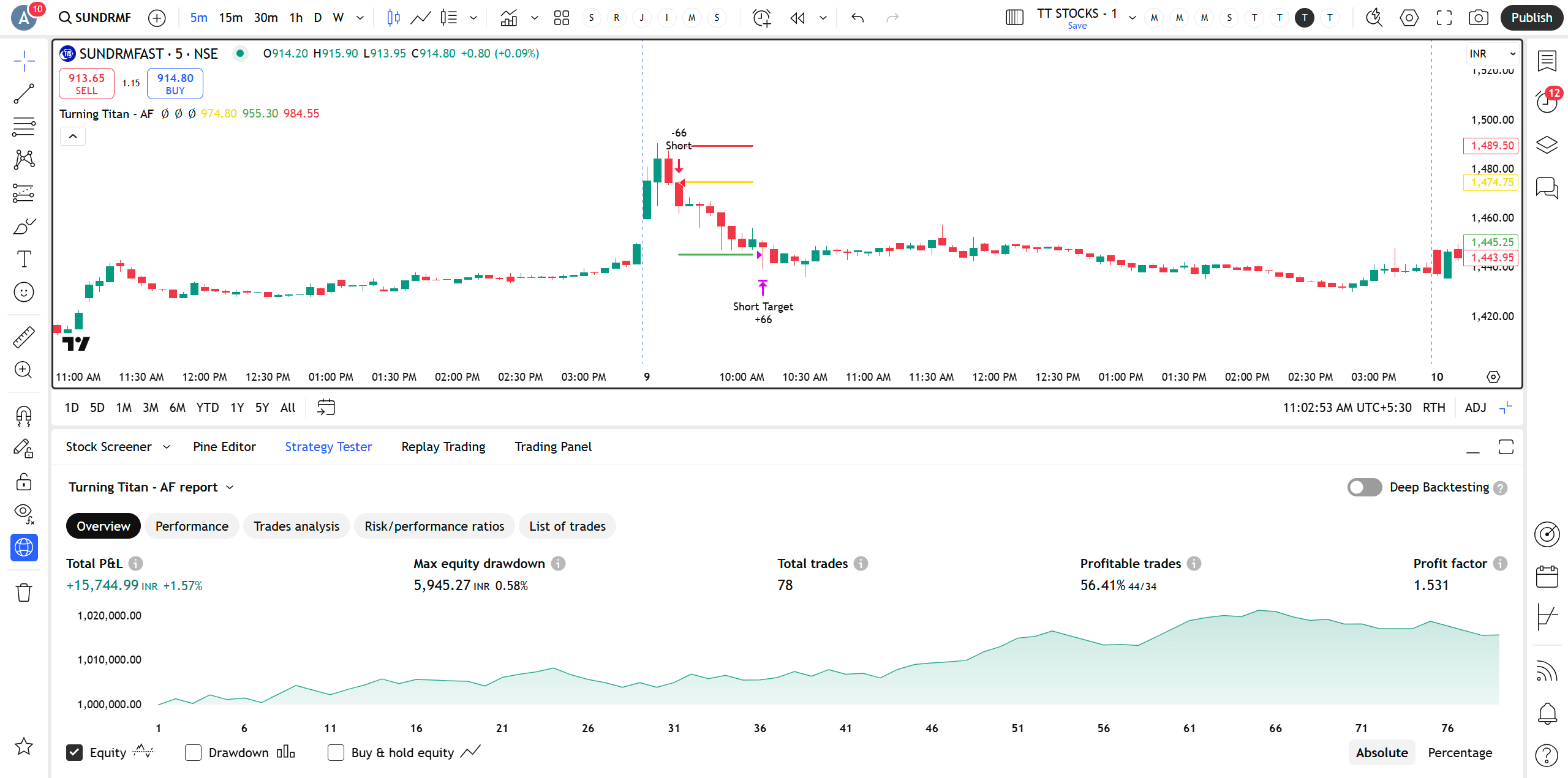Remove drawings with trash icon

click(24, 593)
